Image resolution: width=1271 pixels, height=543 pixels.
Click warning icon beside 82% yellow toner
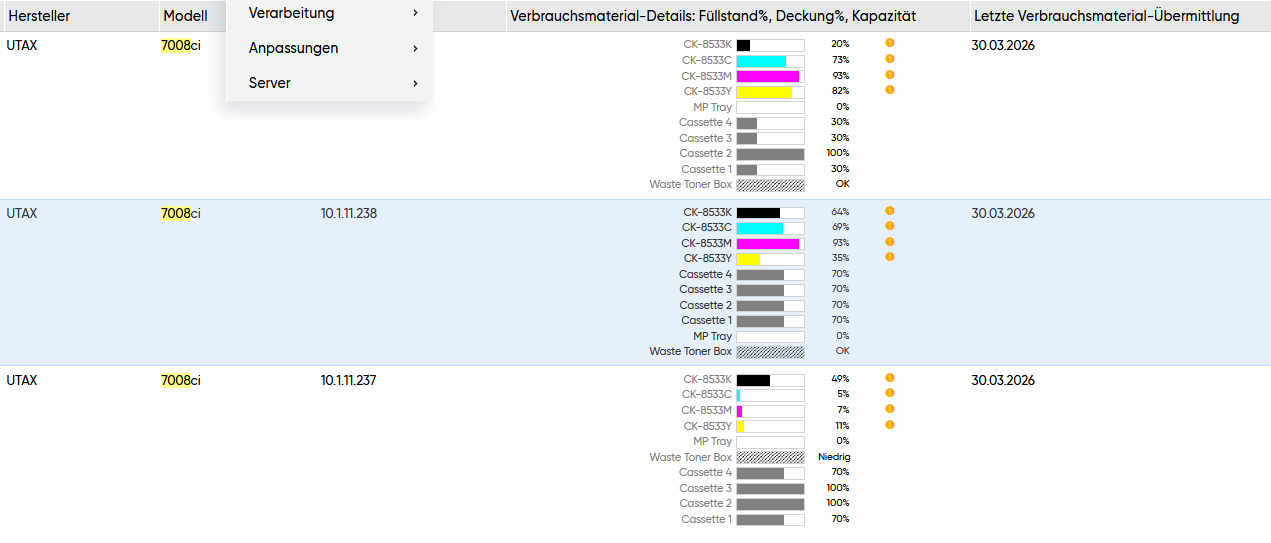[x=889, y=90]
